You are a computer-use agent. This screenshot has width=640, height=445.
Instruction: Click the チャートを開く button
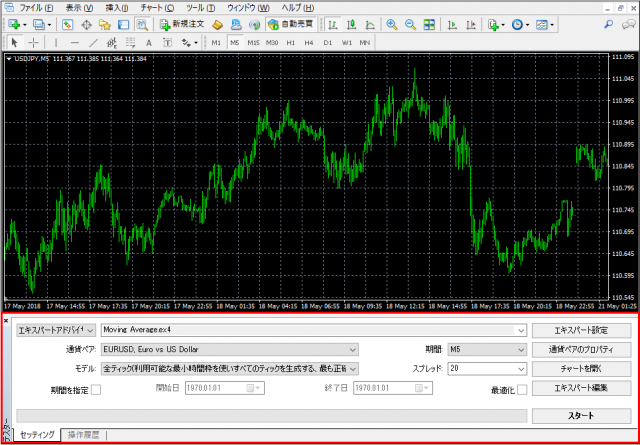pos(582,369)
